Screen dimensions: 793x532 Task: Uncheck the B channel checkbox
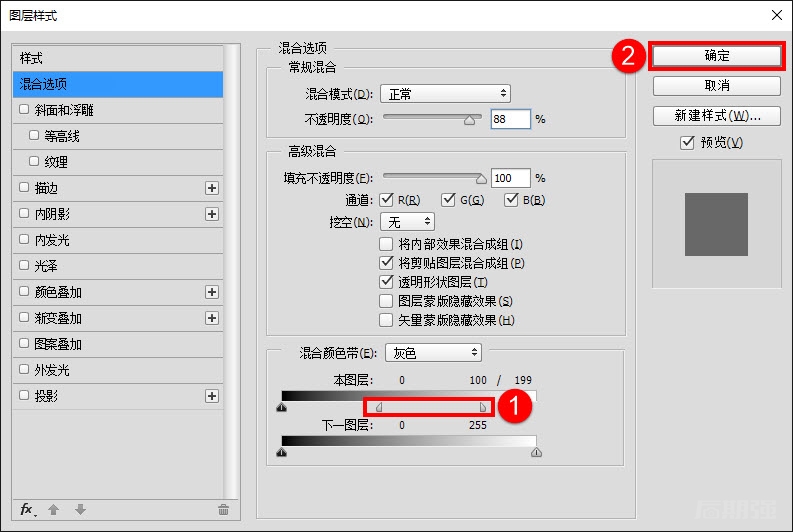point(511,200)
